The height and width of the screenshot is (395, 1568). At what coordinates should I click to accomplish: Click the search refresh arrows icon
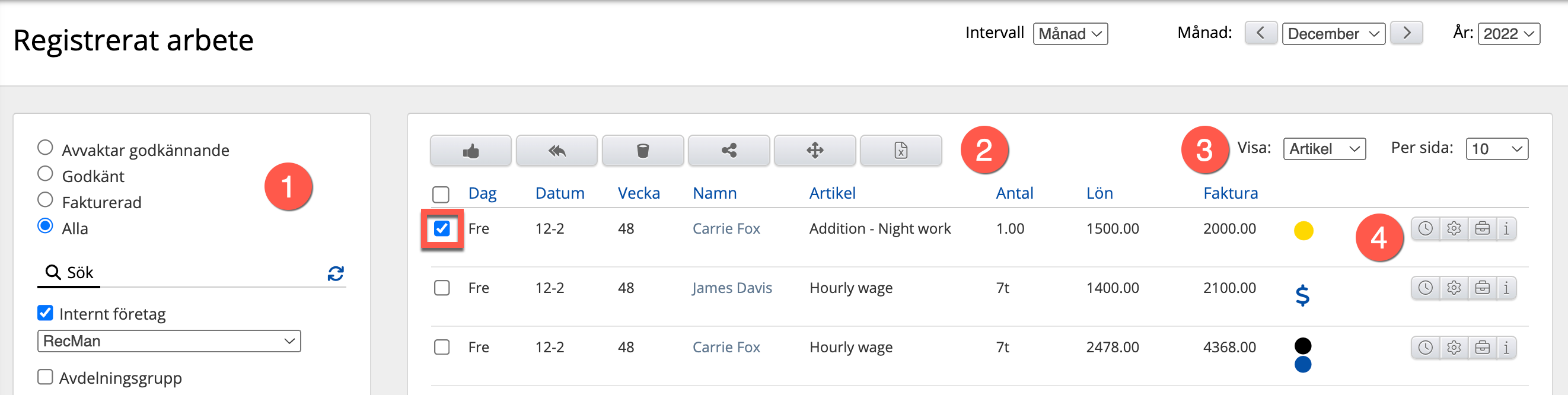336,273
